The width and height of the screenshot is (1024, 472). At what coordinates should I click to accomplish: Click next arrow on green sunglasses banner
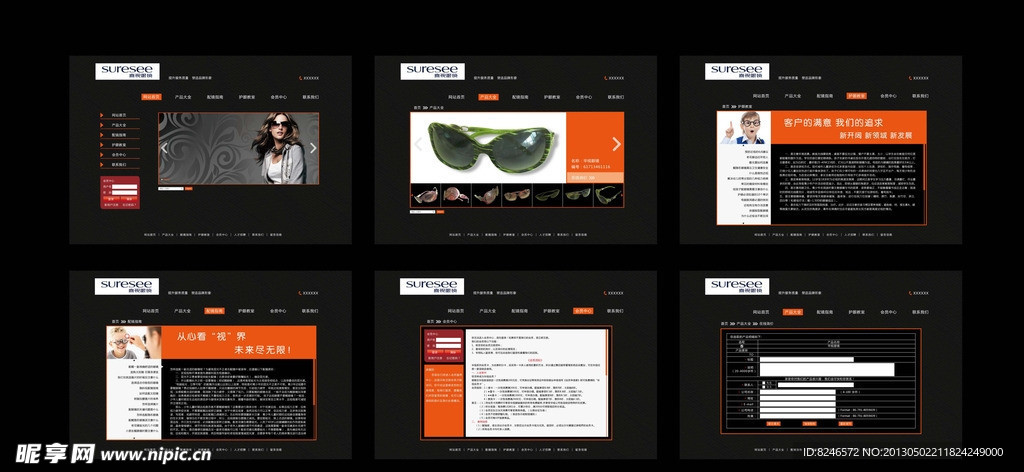616,145
